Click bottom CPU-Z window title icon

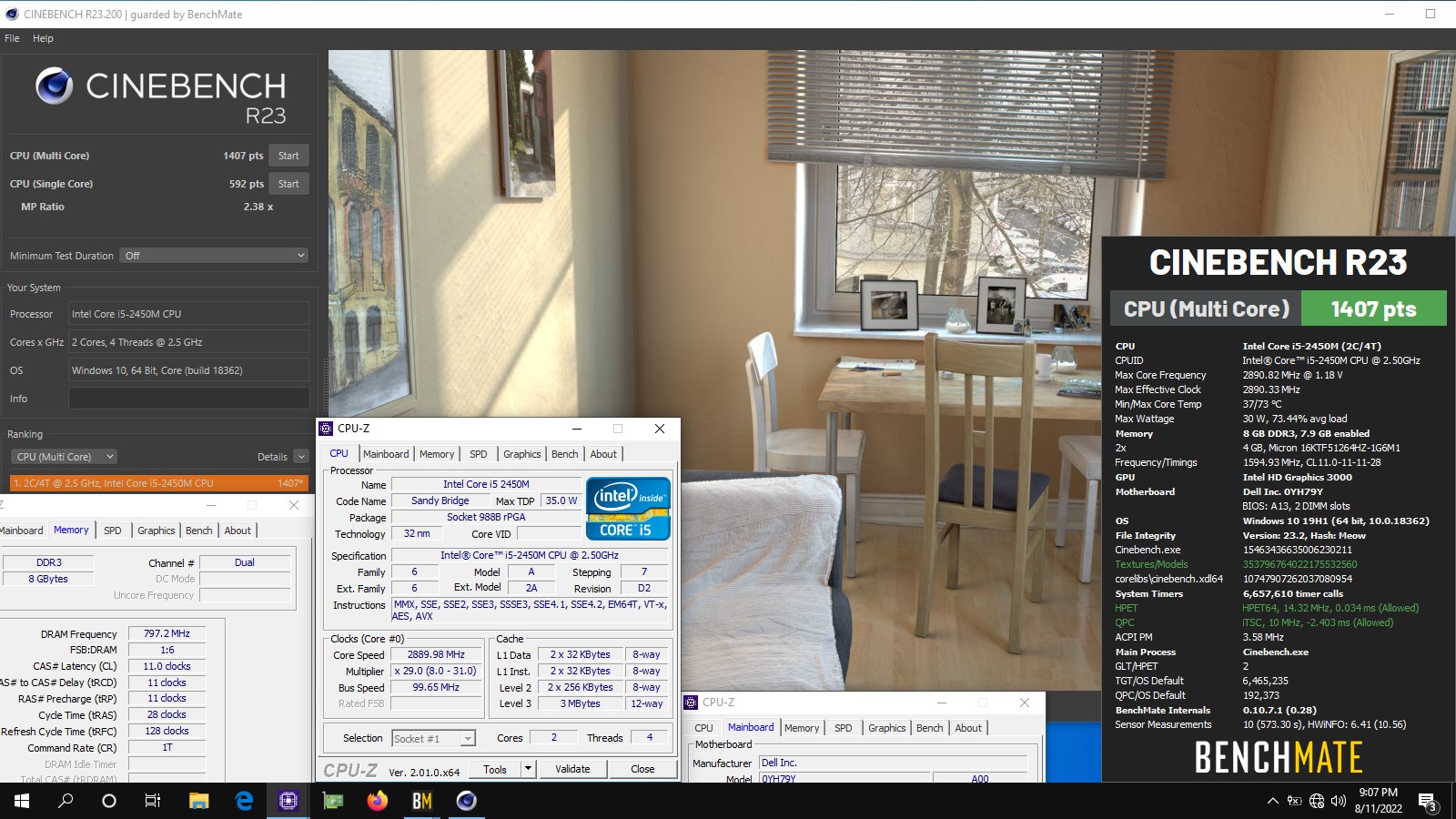(692, 703)
